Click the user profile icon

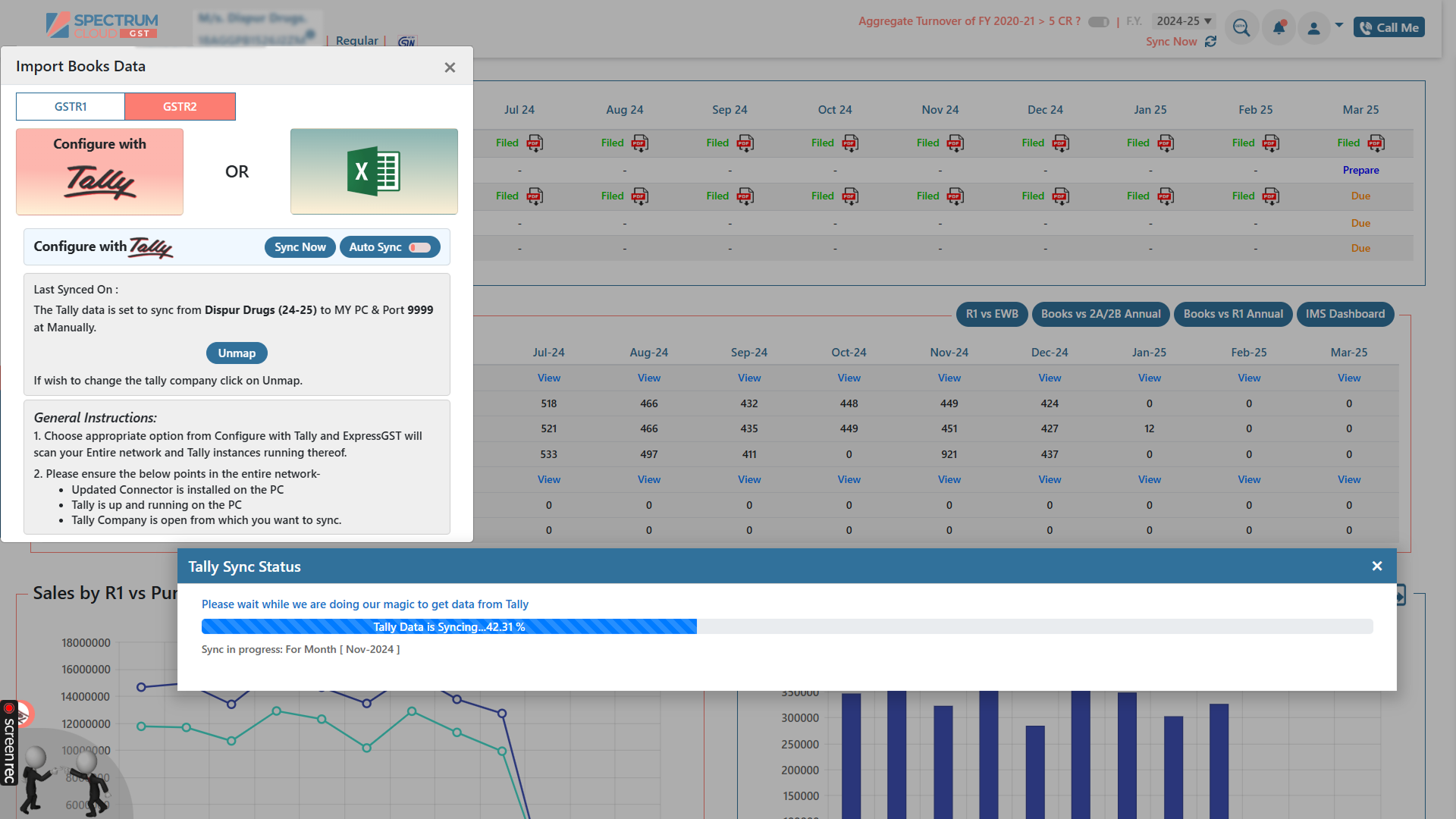(x=1314, y=27)
